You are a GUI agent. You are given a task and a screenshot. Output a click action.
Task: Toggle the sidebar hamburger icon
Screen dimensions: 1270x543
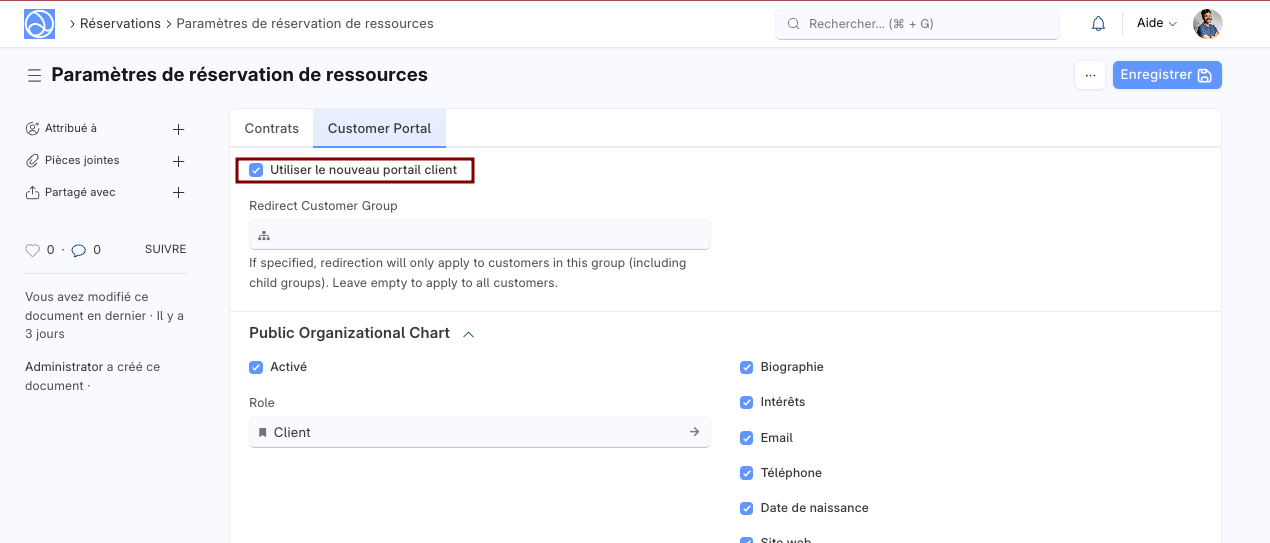pyautogui.click(x=34, y=75)
